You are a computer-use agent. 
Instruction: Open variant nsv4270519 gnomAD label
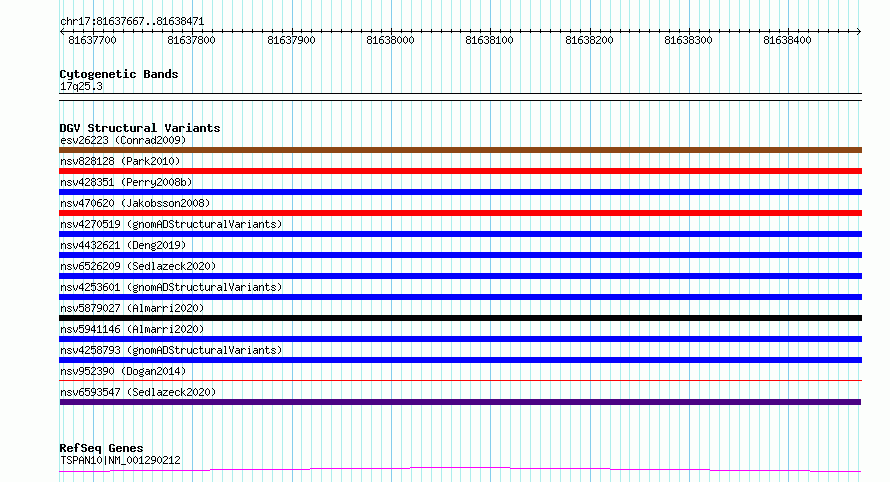[x=171, y=224]
